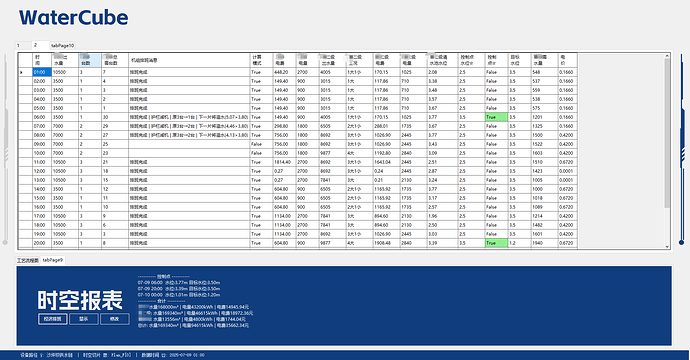Select the 06:00 time cell
Viewport: 690px width, 360px height.
[x=42, y=117]
